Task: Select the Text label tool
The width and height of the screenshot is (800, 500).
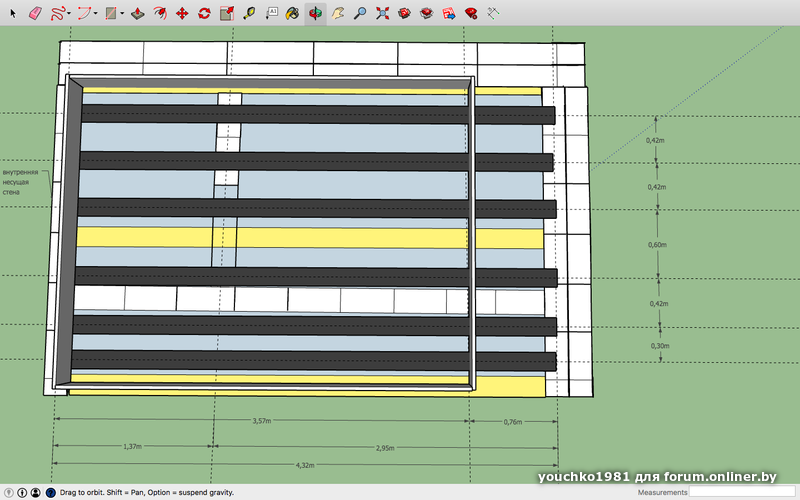Action: click(271, 14)
